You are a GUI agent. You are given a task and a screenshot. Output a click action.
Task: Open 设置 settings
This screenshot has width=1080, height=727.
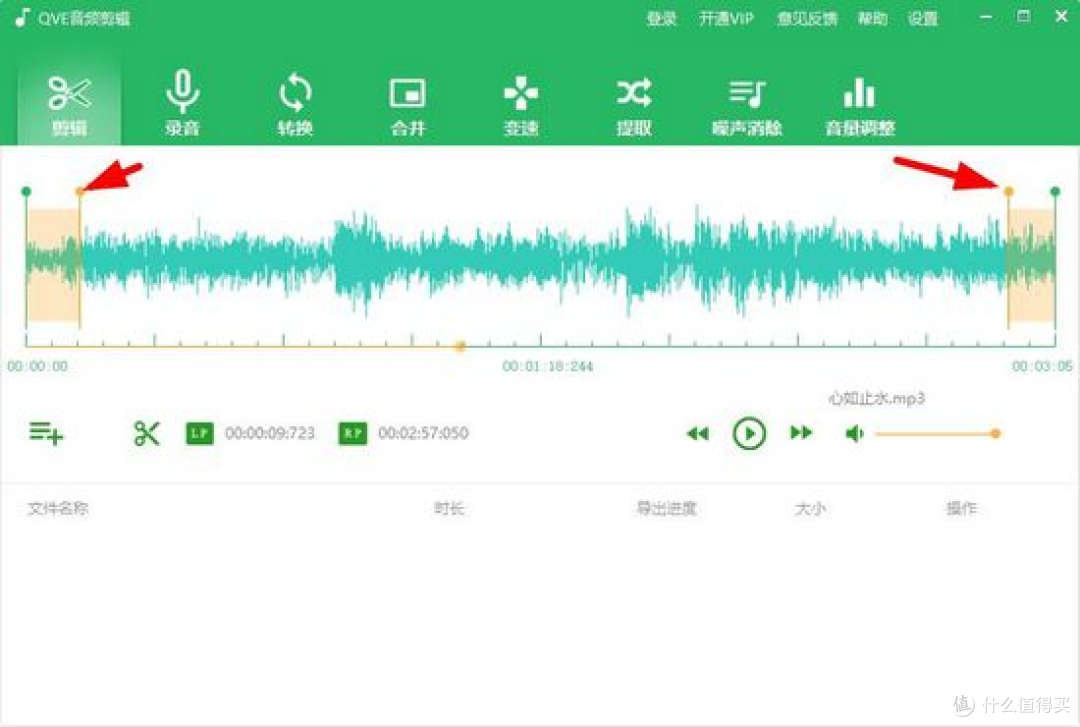pyautogui.click(x=922, y=19)
